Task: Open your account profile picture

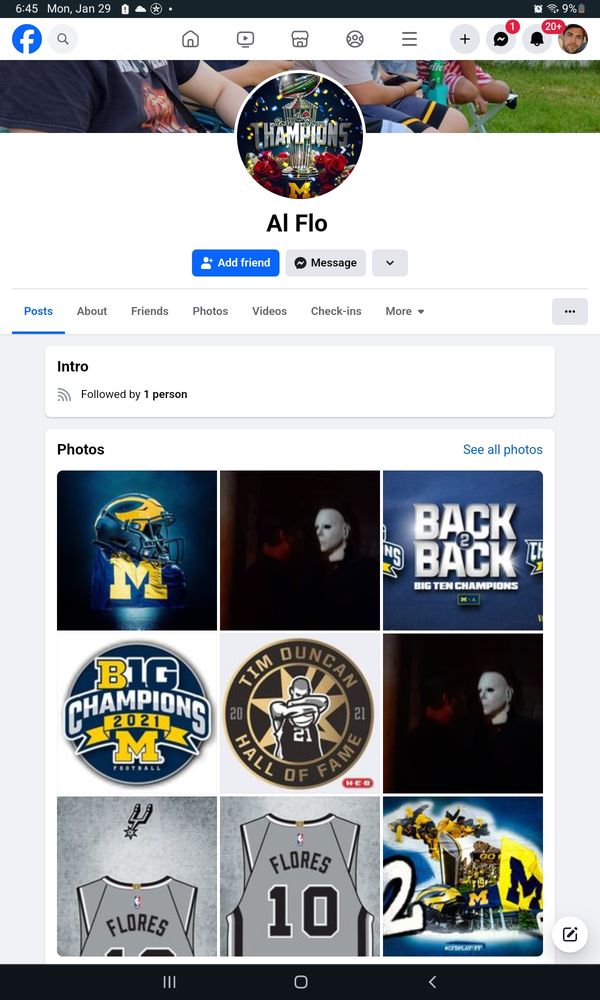Action: (573, 39)
